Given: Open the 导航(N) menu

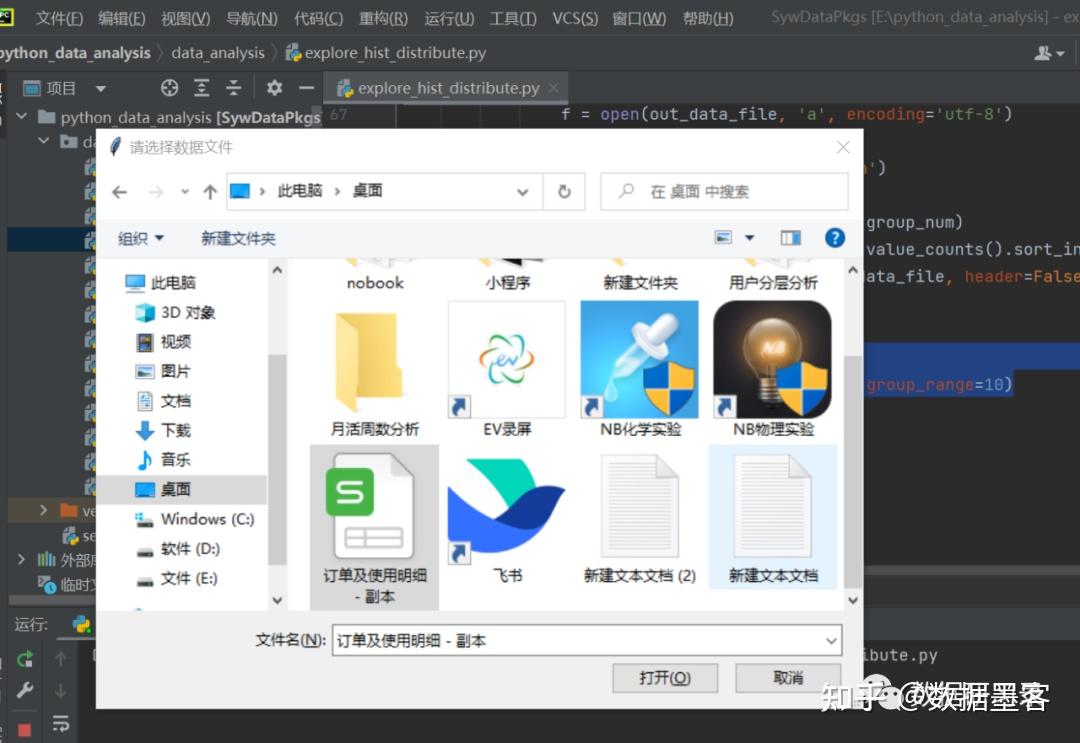Looking at the screenshot, I should click(252, 19).
